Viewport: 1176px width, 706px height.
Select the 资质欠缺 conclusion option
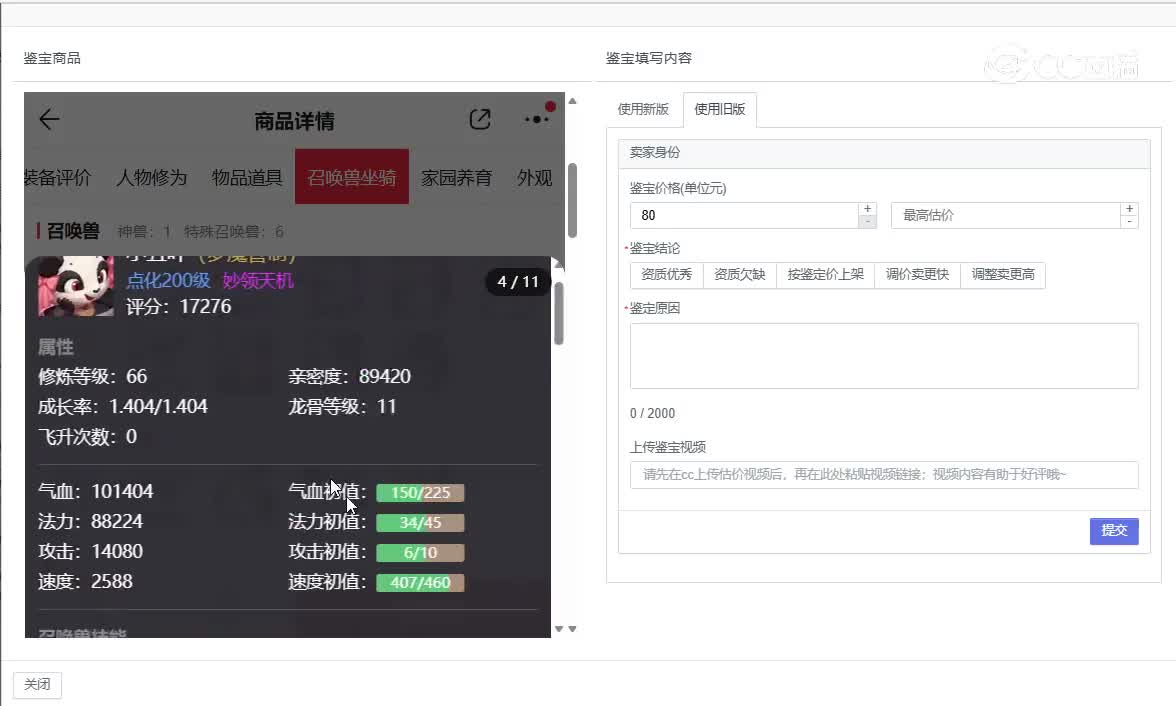tap(740, 275)
